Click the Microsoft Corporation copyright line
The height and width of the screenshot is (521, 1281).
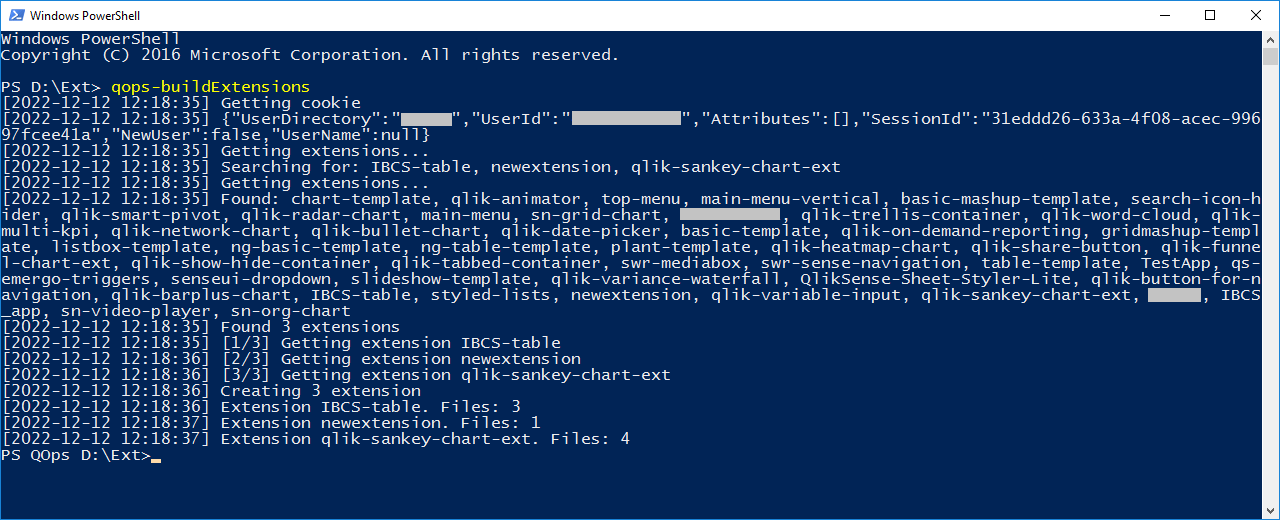click(310, 55)
